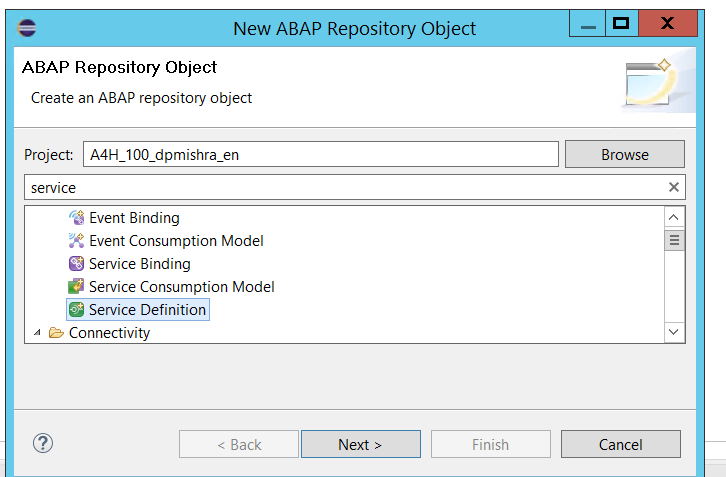This screenshot has height=477, width=726.
Task: Click the object list scrollbar thumb
Action: pos(674,240)
